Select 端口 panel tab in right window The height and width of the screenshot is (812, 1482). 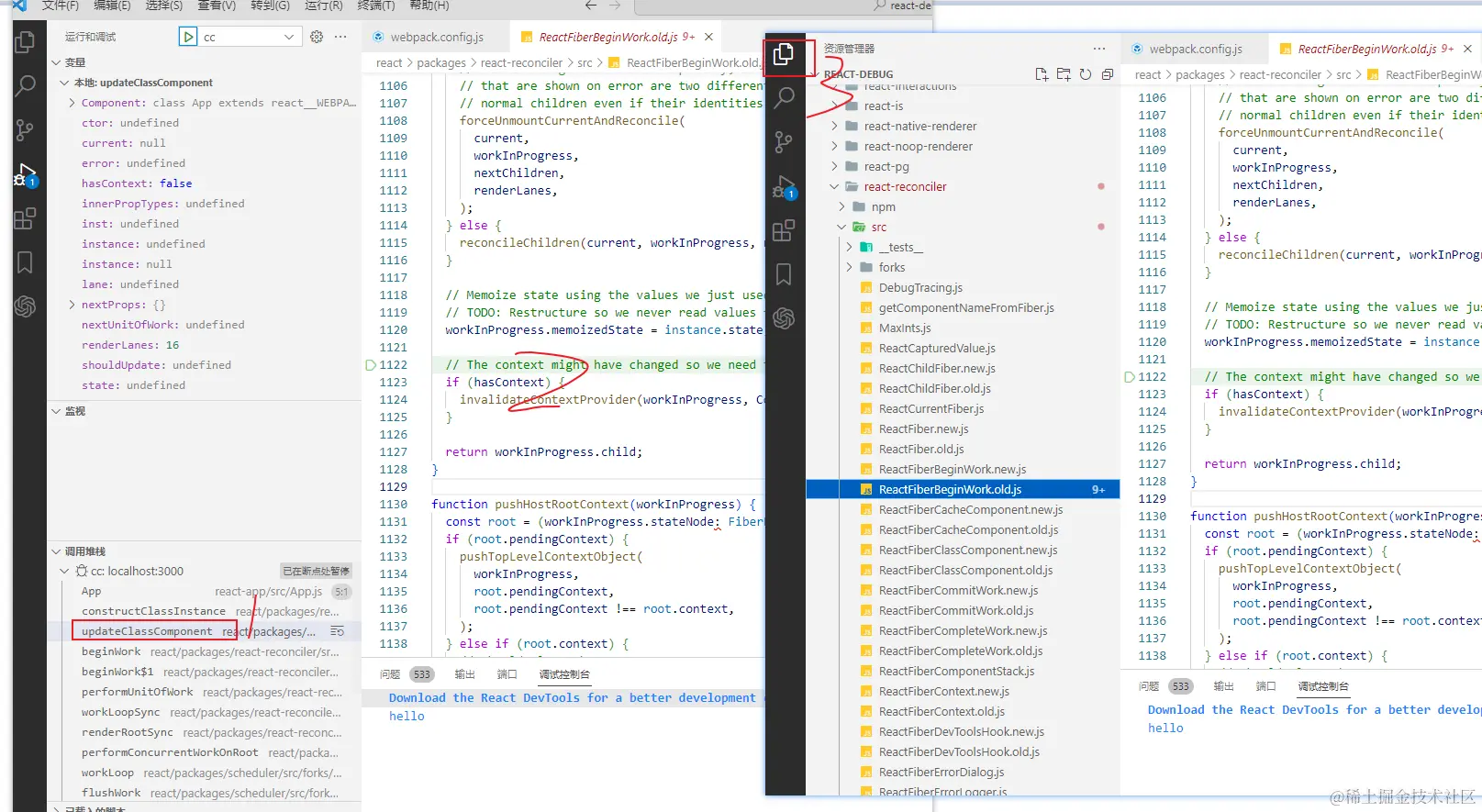[1265, 686]
